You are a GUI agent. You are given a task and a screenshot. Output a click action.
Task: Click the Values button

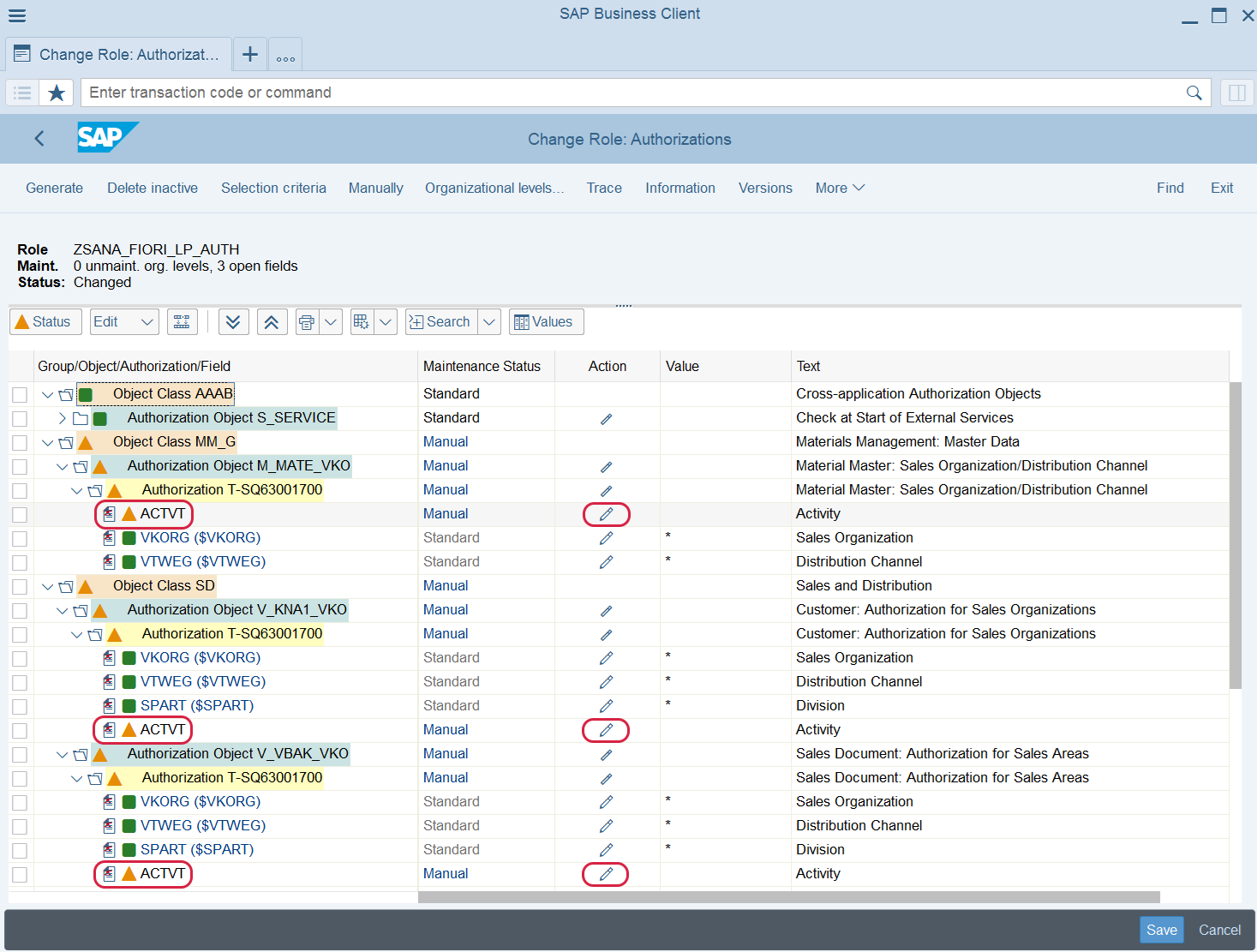point(547,322)
